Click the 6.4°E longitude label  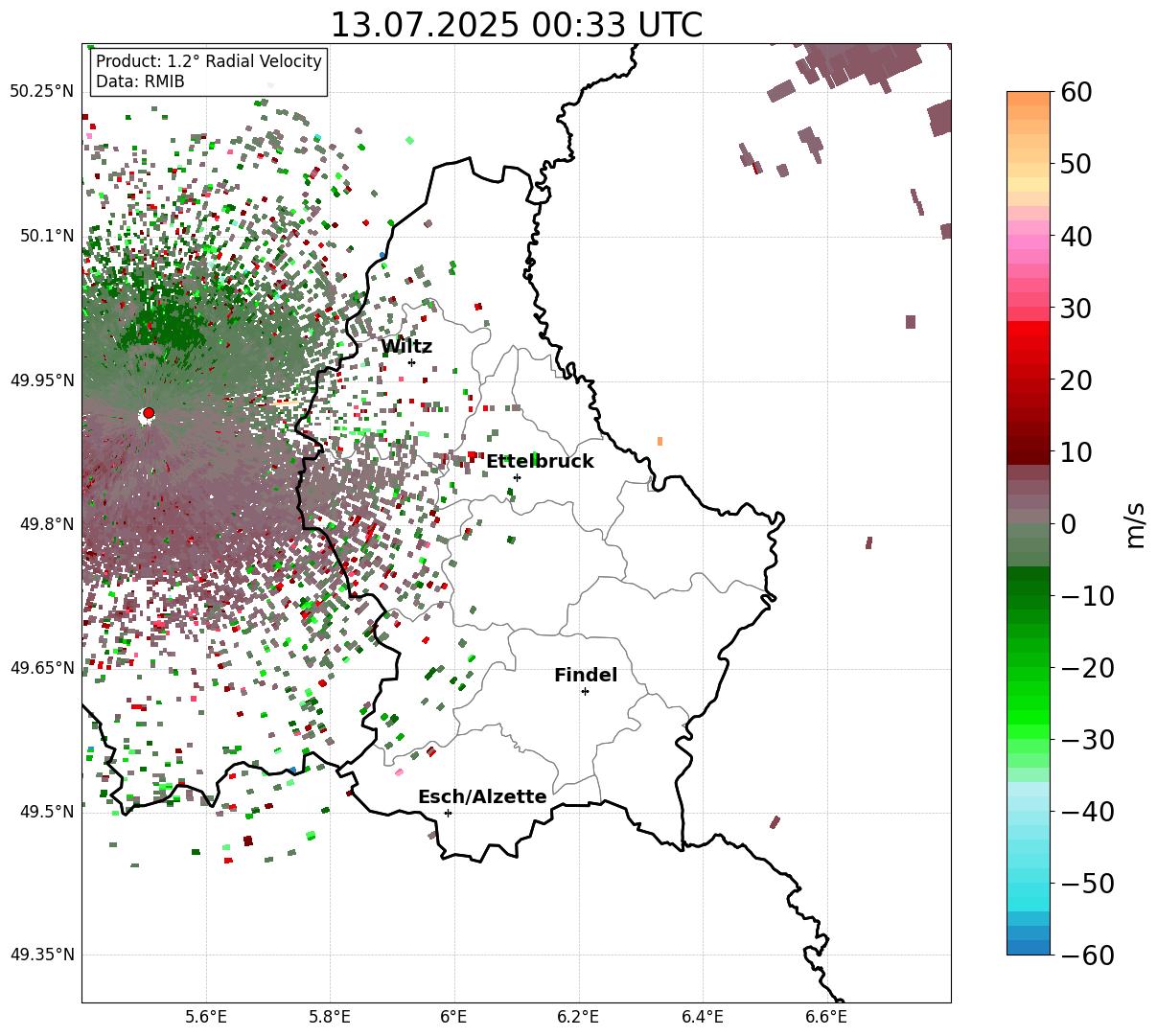(703, 1017)
